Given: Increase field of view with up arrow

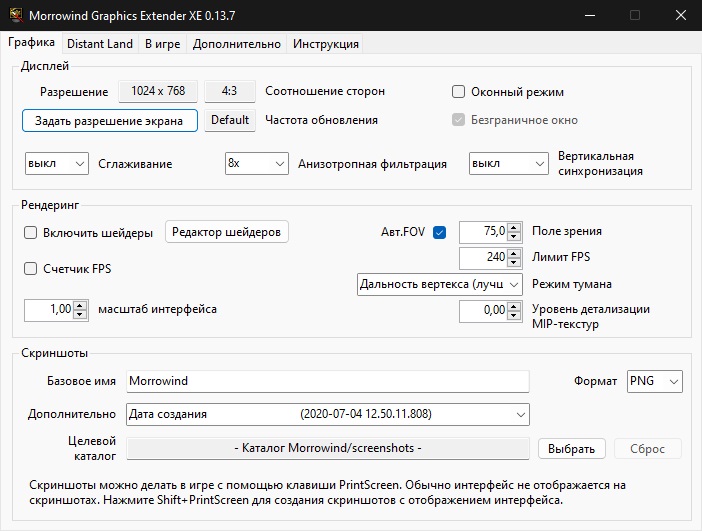Looking at the screenshot, I should point(514,227).
